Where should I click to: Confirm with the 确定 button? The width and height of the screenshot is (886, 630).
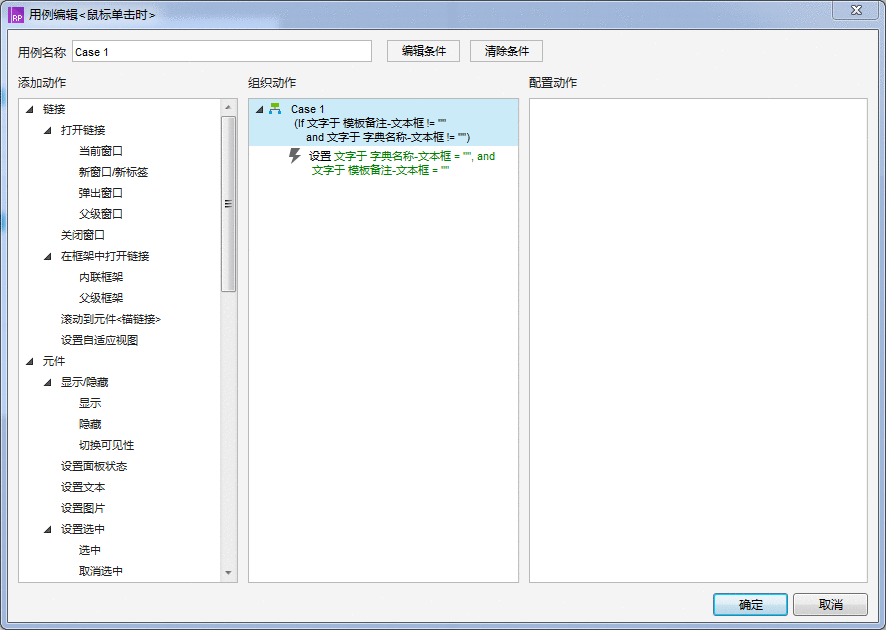(x=750, y=605)
